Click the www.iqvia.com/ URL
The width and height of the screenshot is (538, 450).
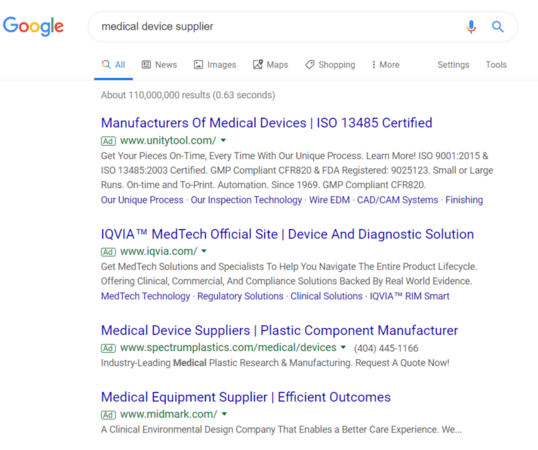159,251
